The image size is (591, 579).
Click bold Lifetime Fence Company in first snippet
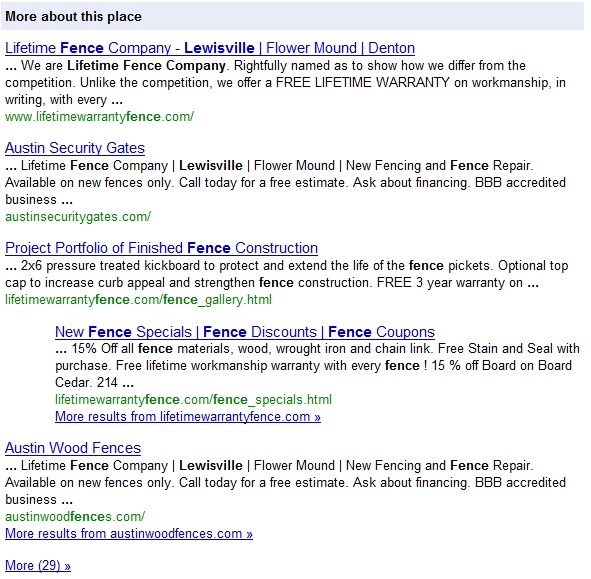click(146, 66)
